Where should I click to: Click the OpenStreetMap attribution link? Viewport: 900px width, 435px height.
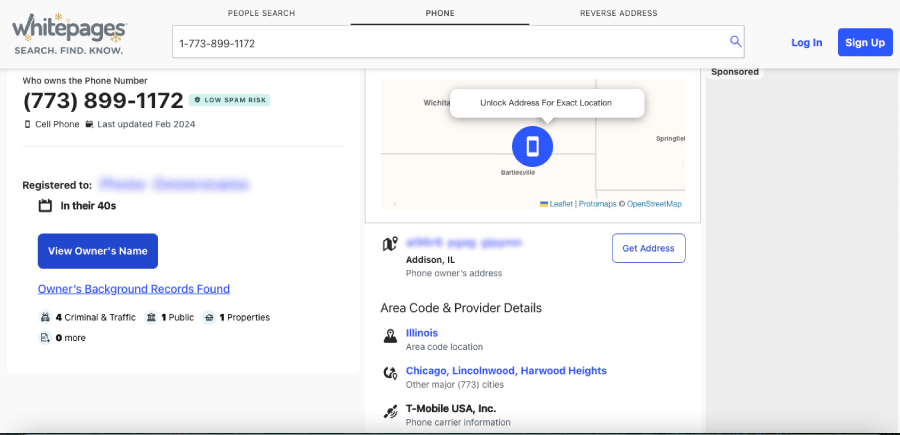pos(654,204)
